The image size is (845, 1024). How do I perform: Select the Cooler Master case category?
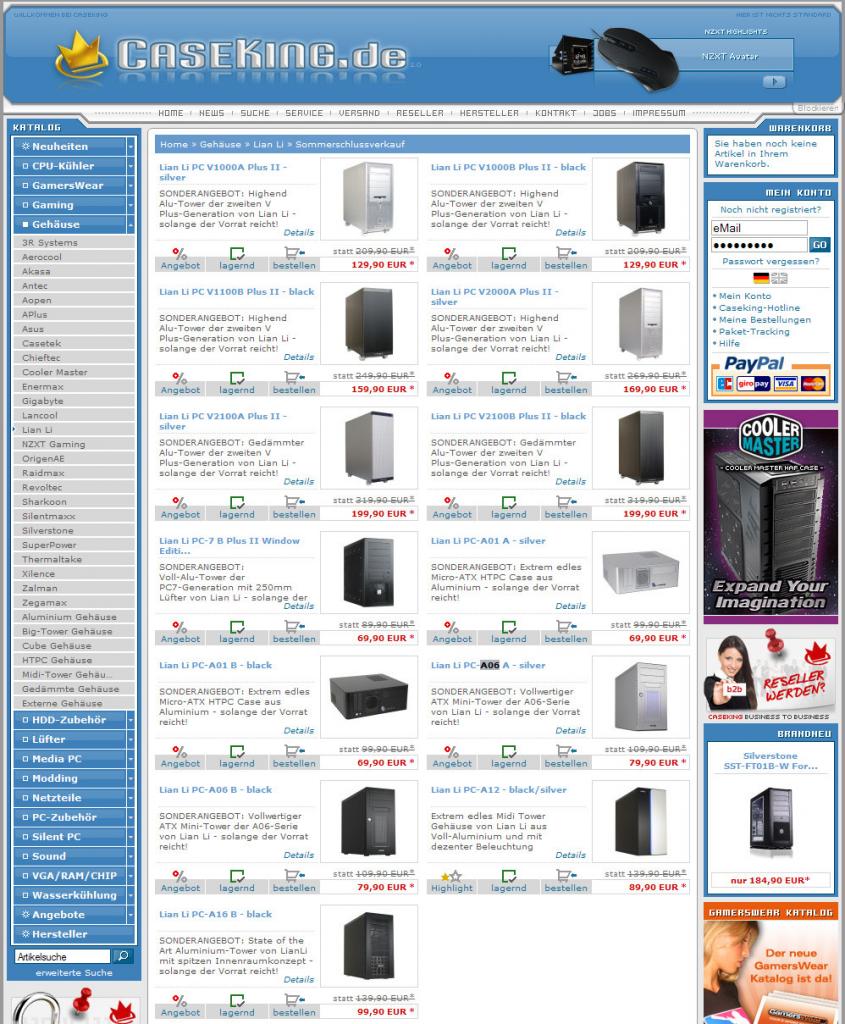pyautogui.click(x=74, y=372)
